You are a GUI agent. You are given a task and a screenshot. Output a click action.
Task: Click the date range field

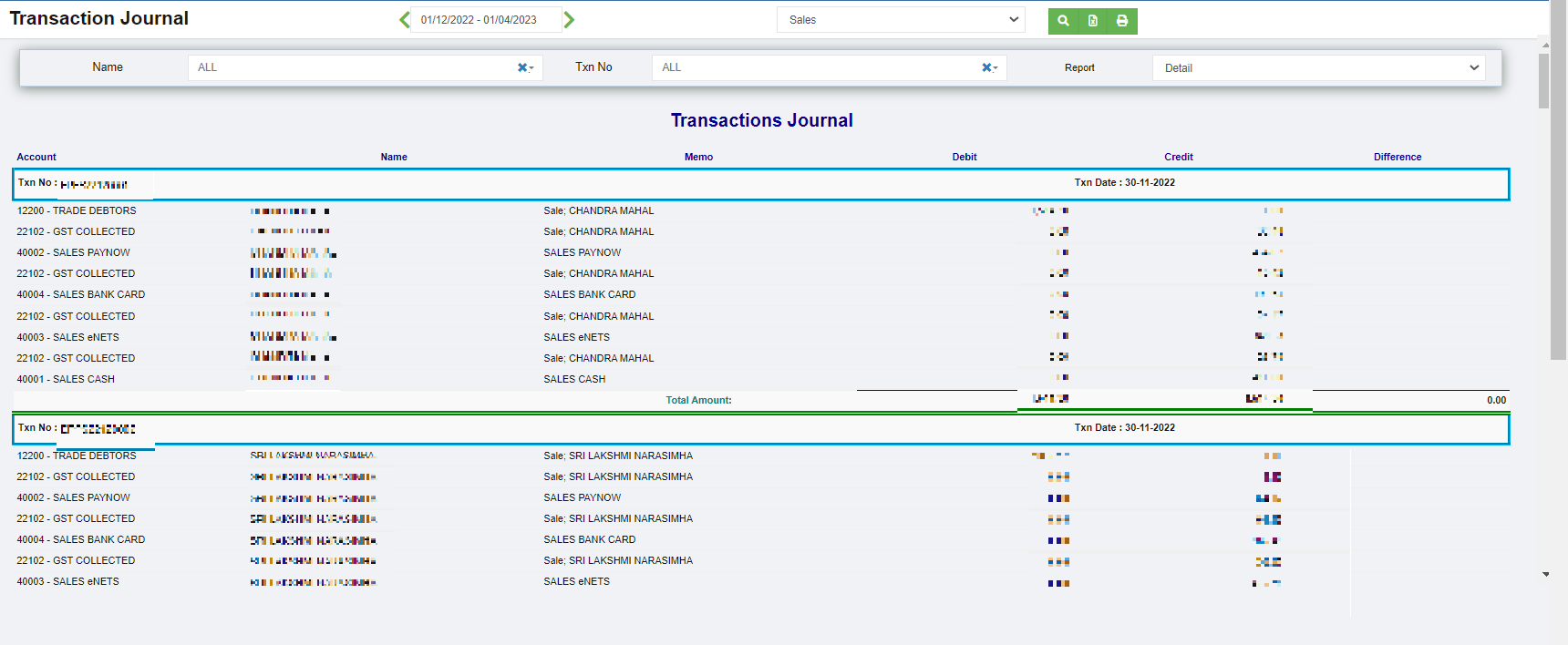[x=486, y=20]
